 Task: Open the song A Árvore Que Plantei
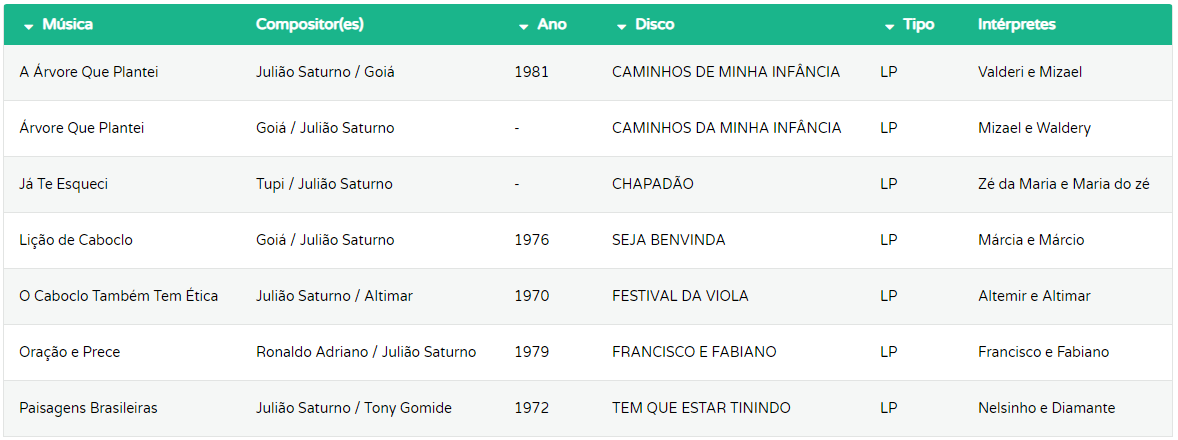89,72
